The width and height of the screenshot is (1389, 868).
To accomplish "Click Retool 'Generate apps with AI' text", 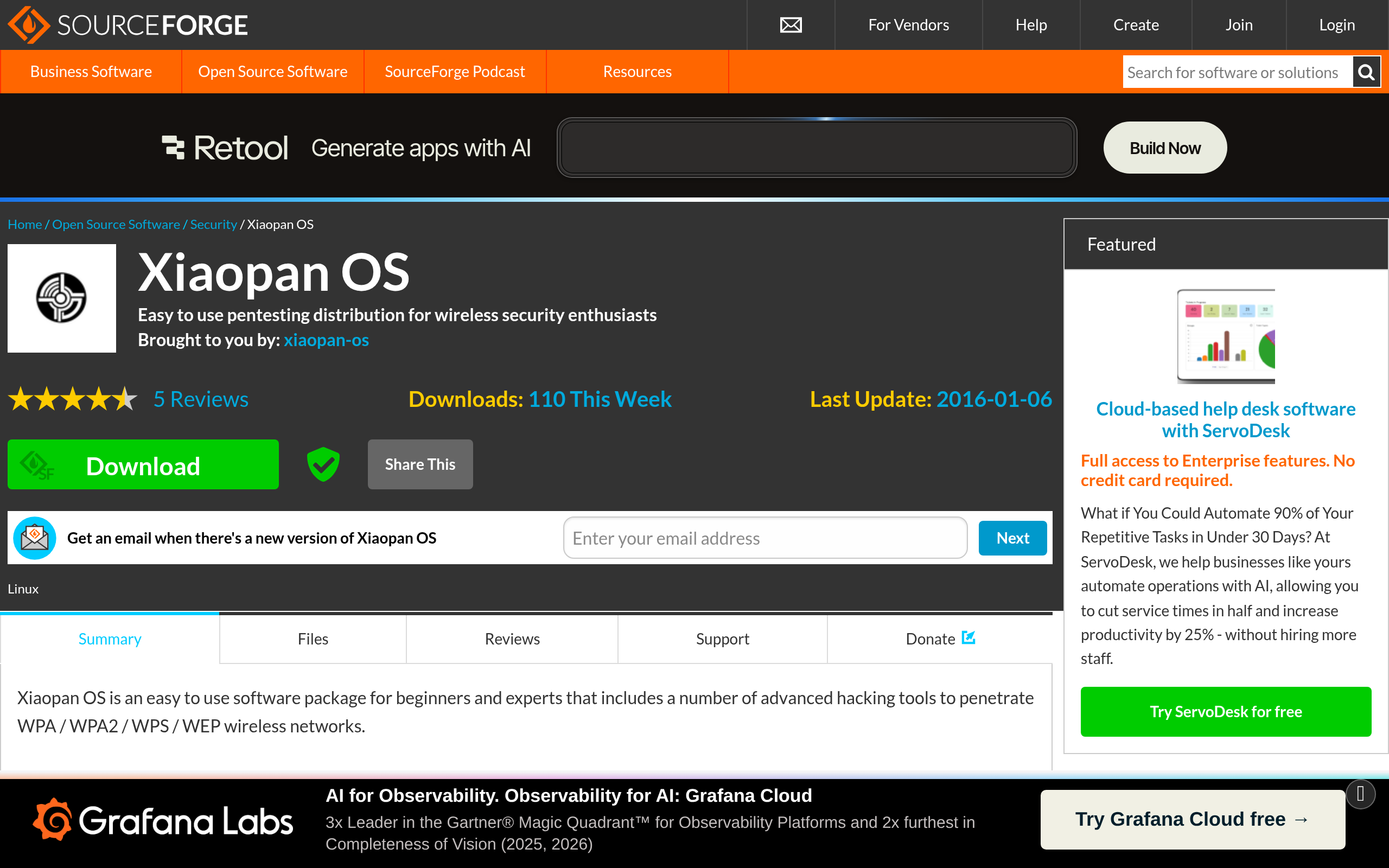I will [x=420, y=148].
